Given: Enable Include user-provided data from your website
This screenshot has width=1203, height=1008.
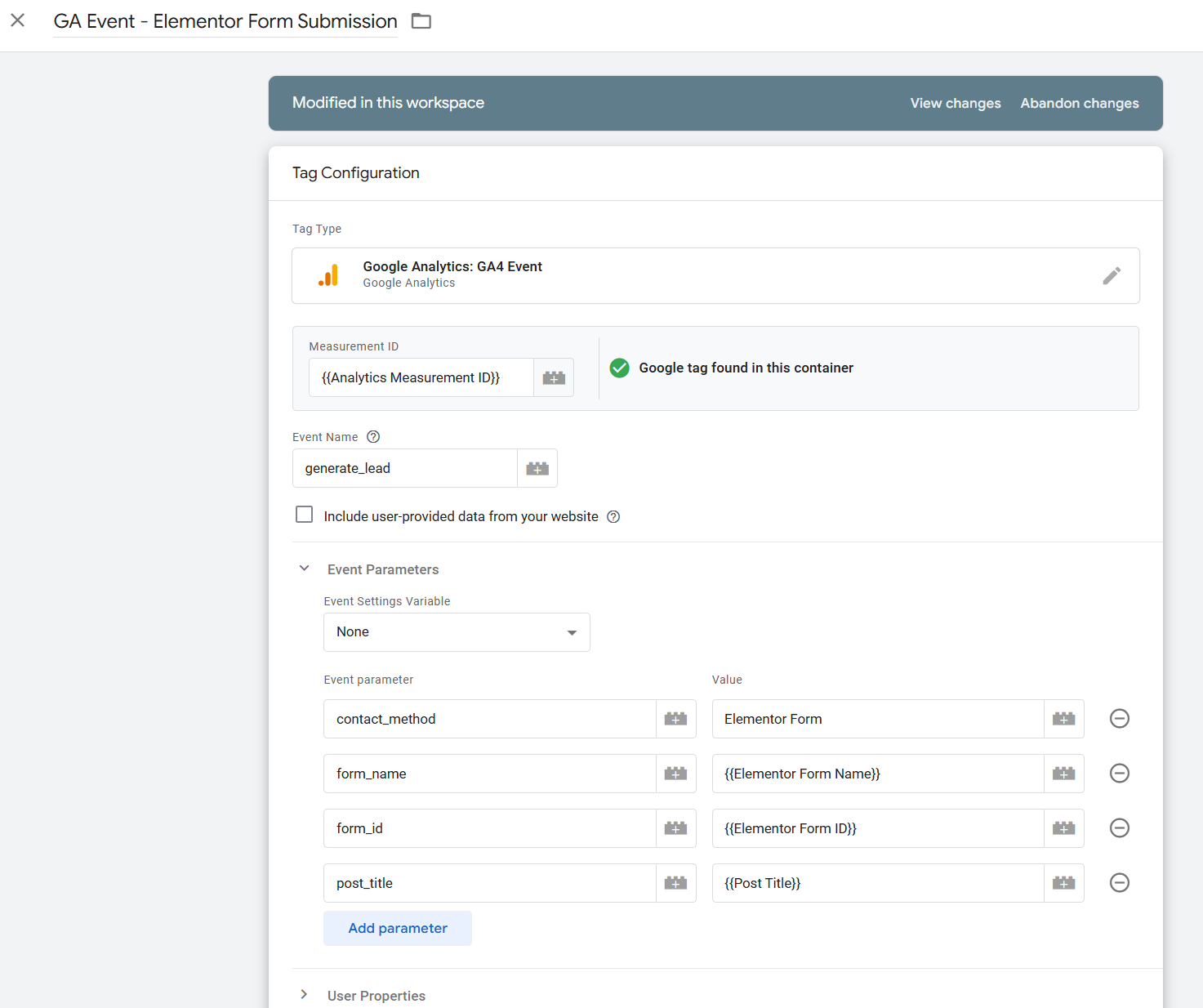Looking at the screenshot, I should point(304,514).
